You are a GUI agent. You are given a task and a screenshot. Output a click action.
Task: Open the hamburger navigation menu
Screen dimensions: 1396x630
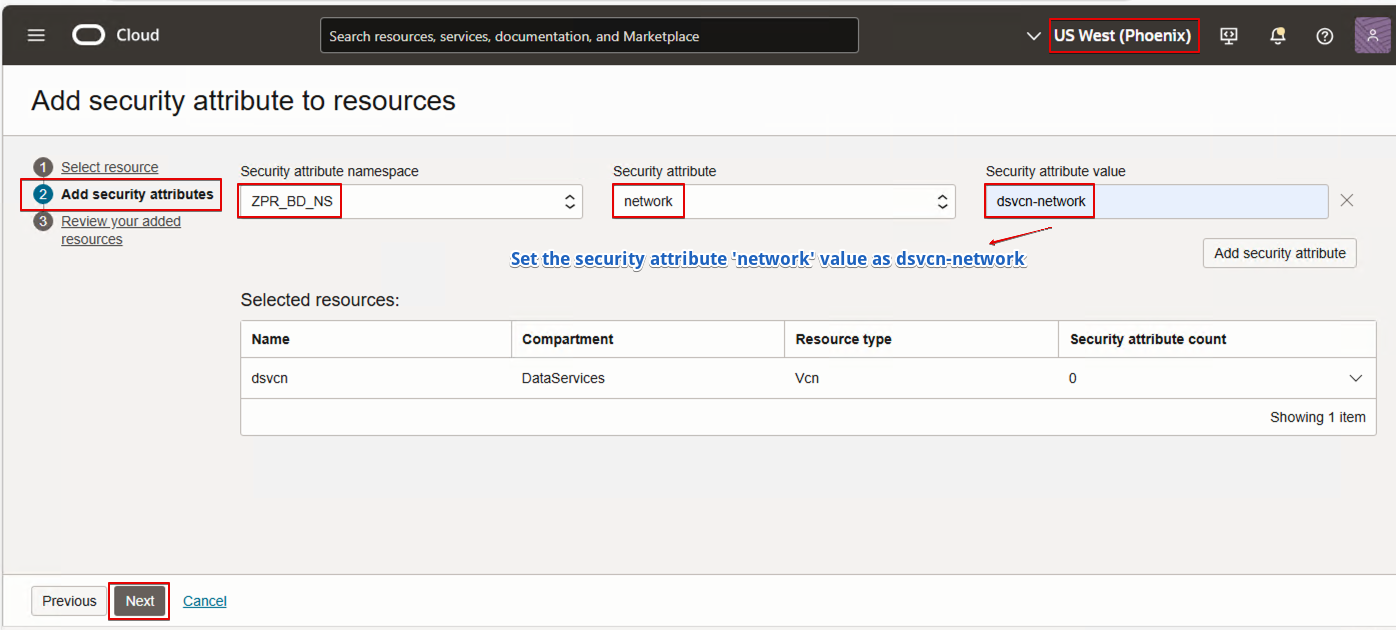pos(36,35)
